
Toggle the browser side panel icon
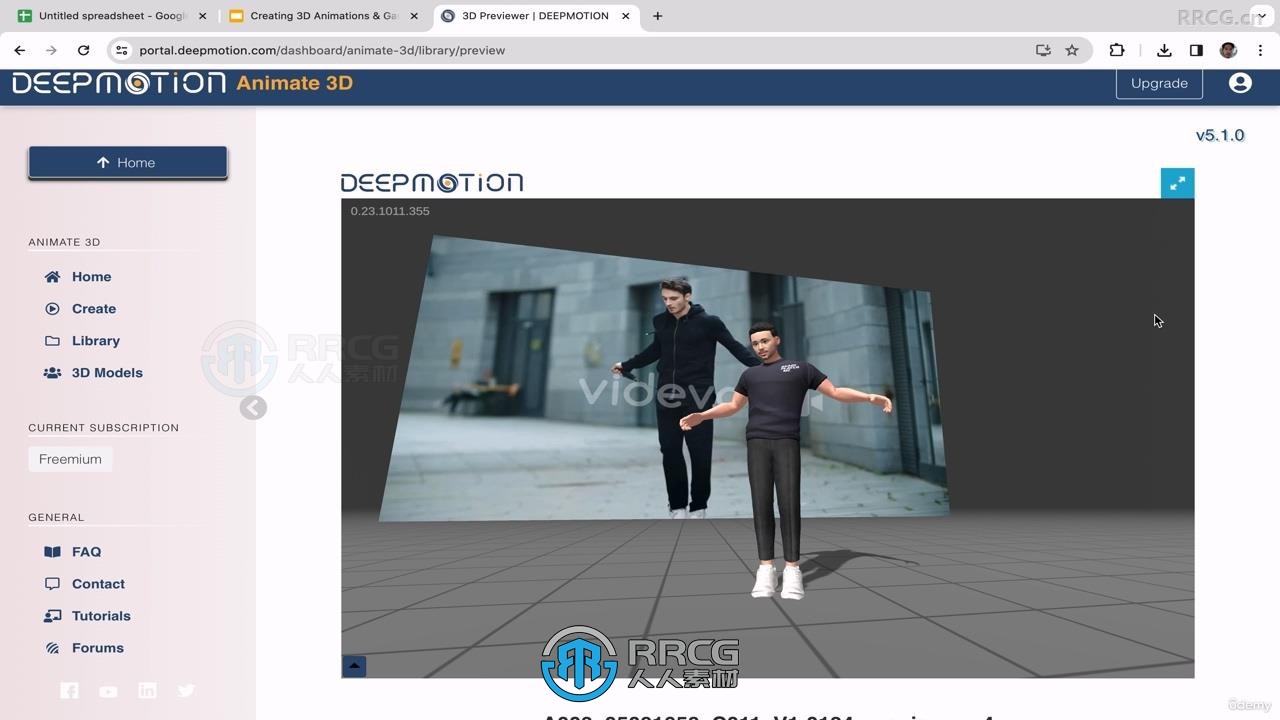pos(1196,50)
